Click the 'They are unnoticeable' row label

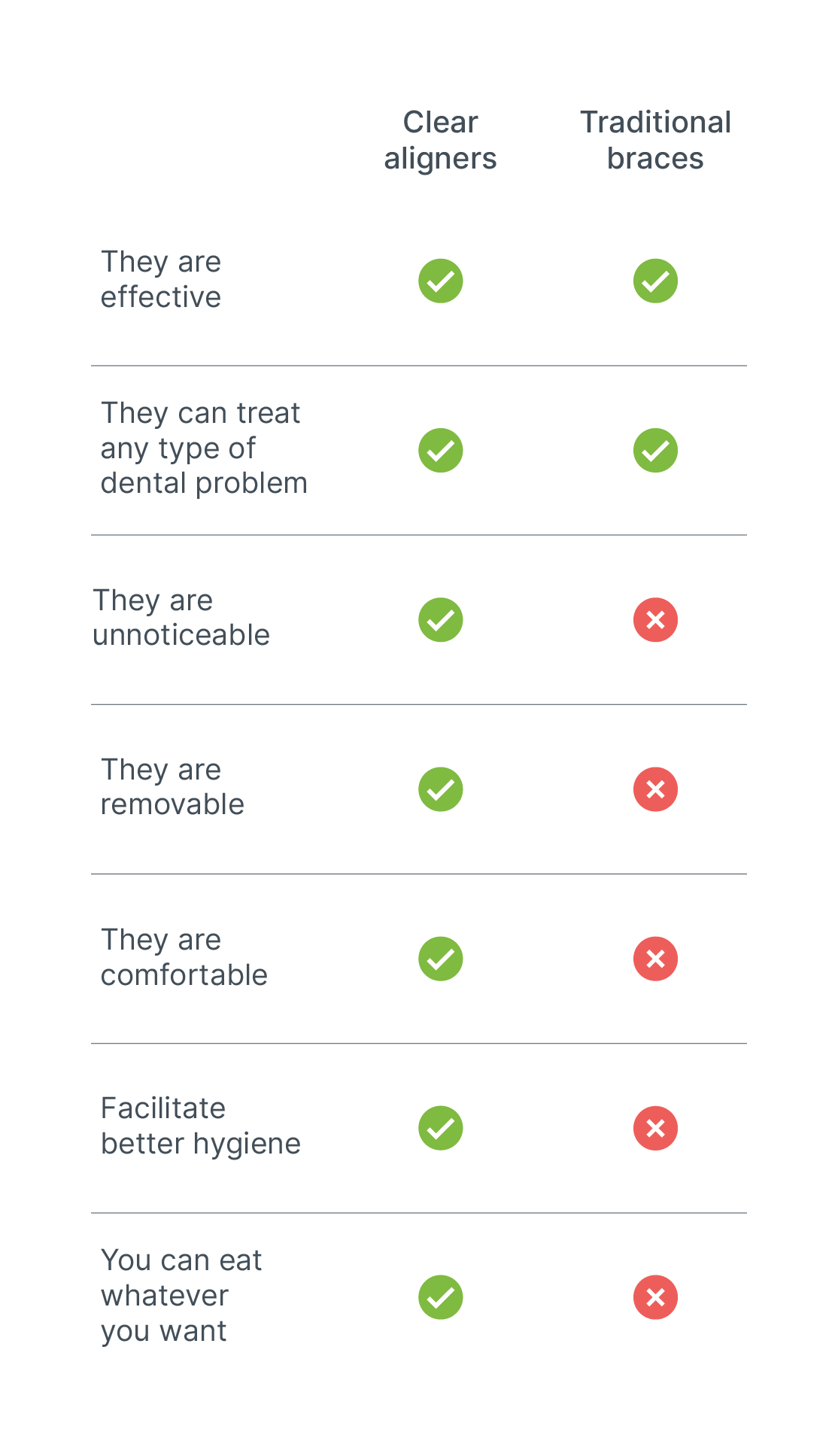(x=181, y=618)
